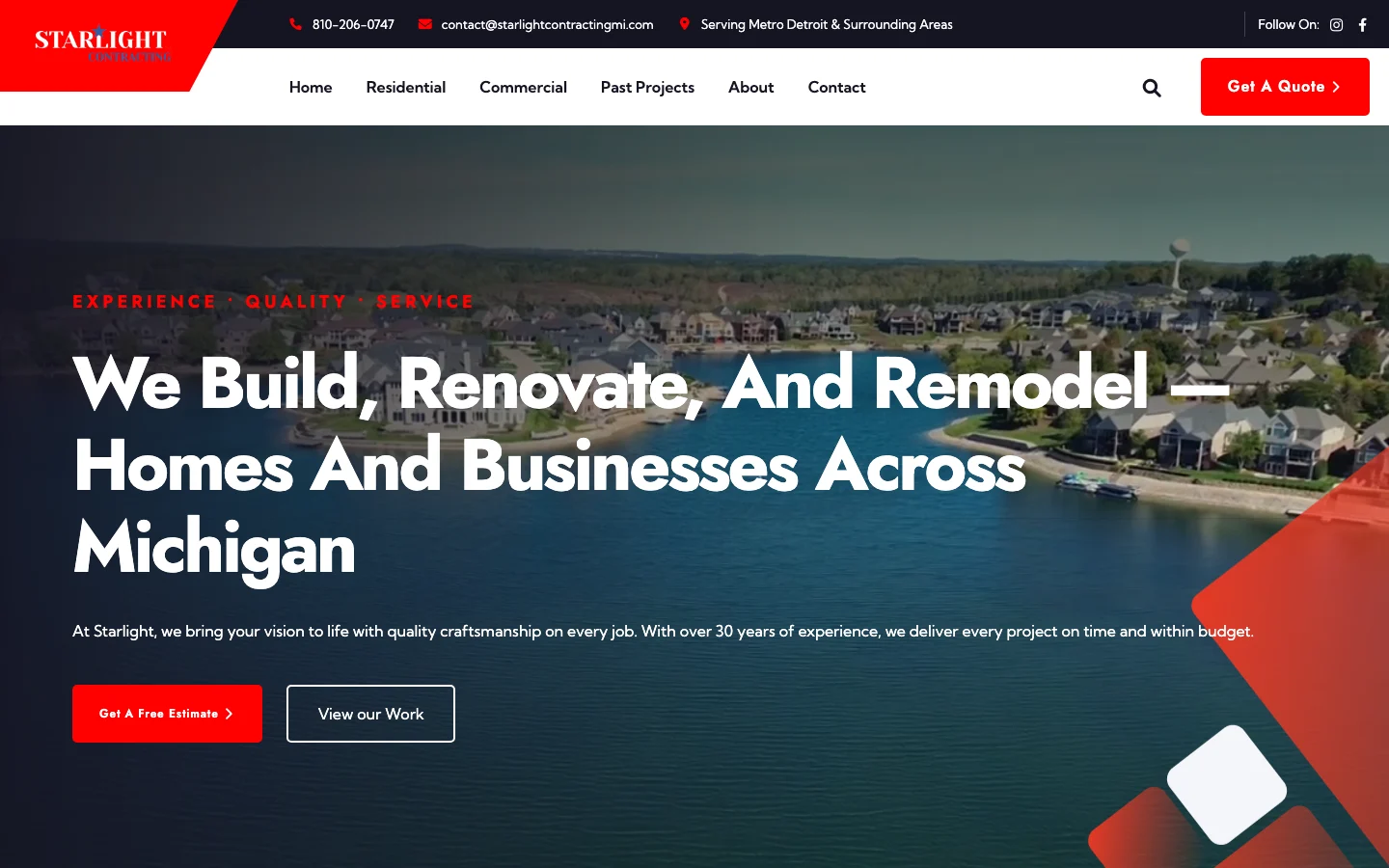The width and height of the screenshot is (1389, 868).
Task: Open the Commercial menu item
Action: click(x=523, y=87)
